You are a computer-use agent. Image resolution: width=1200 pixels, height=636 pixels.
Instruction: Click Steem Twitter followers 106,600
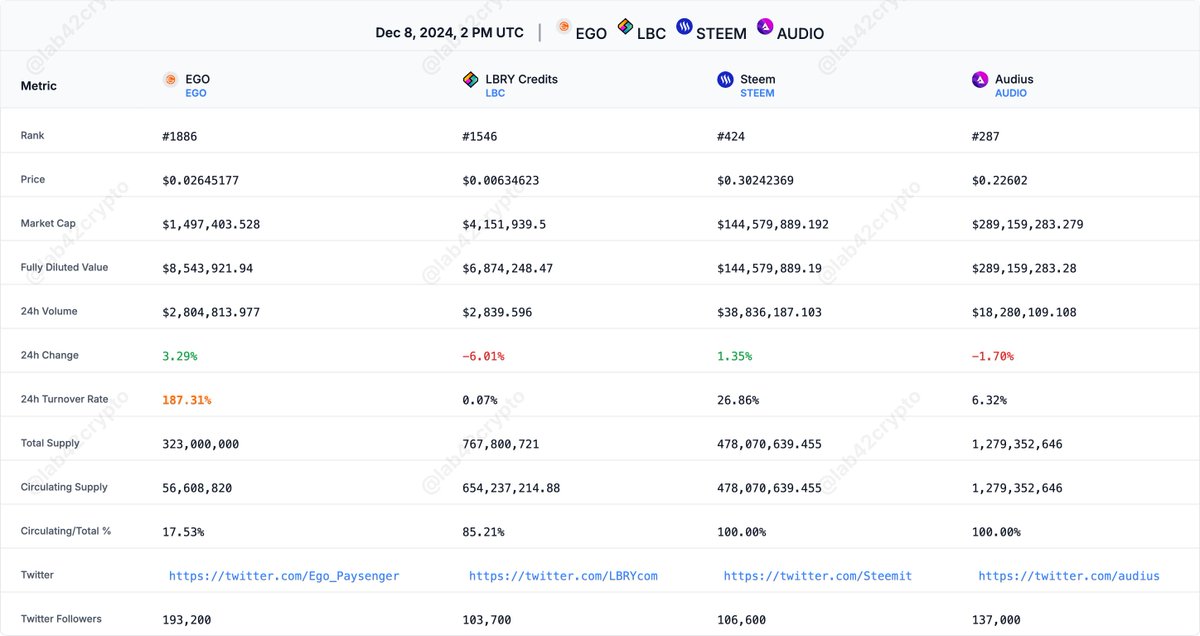click(x=742, y=620)
